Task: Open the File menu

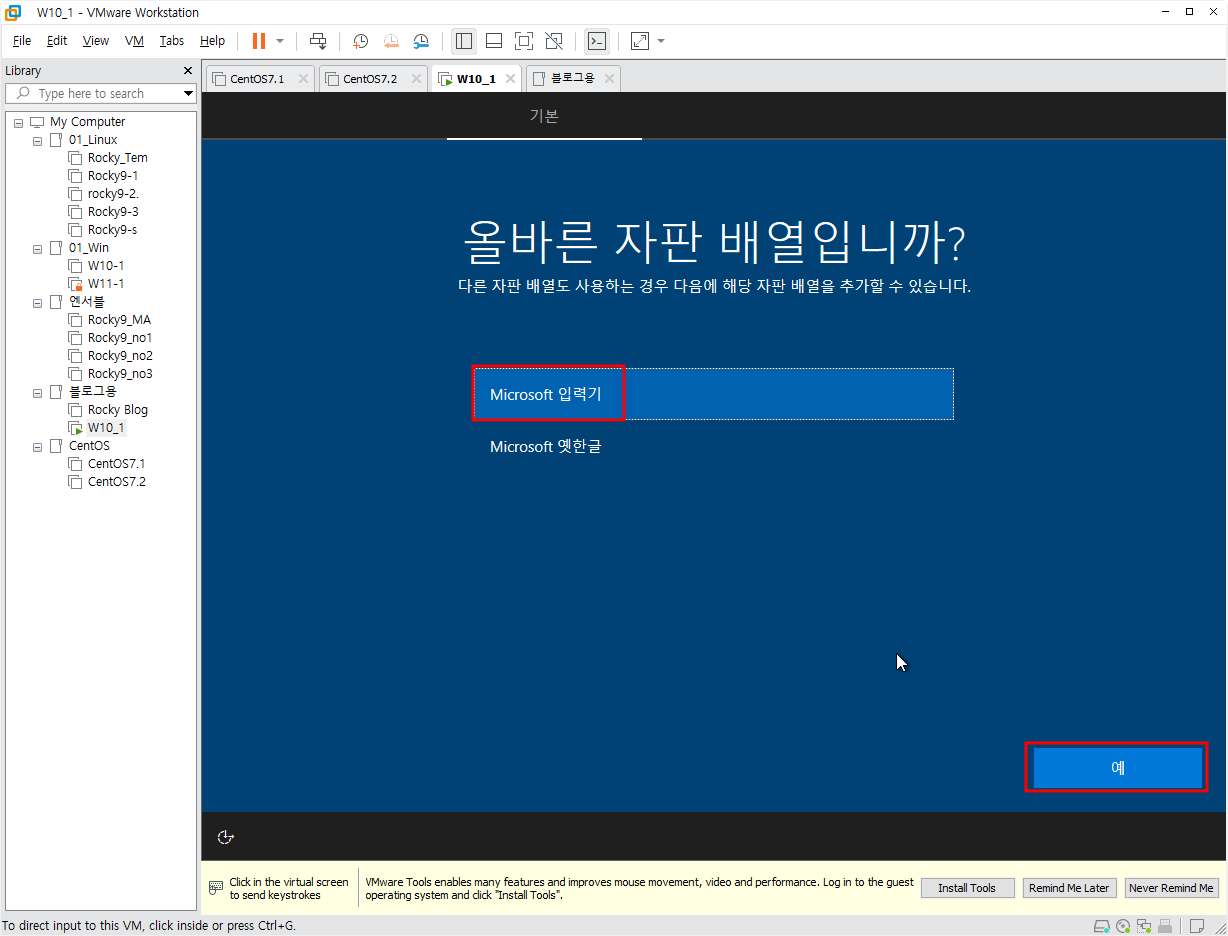Action: click(x=22, y=41)
